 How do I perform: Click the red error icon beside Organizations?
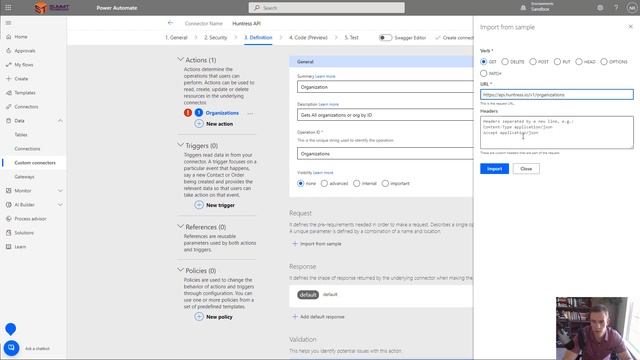tap(188, 113)
